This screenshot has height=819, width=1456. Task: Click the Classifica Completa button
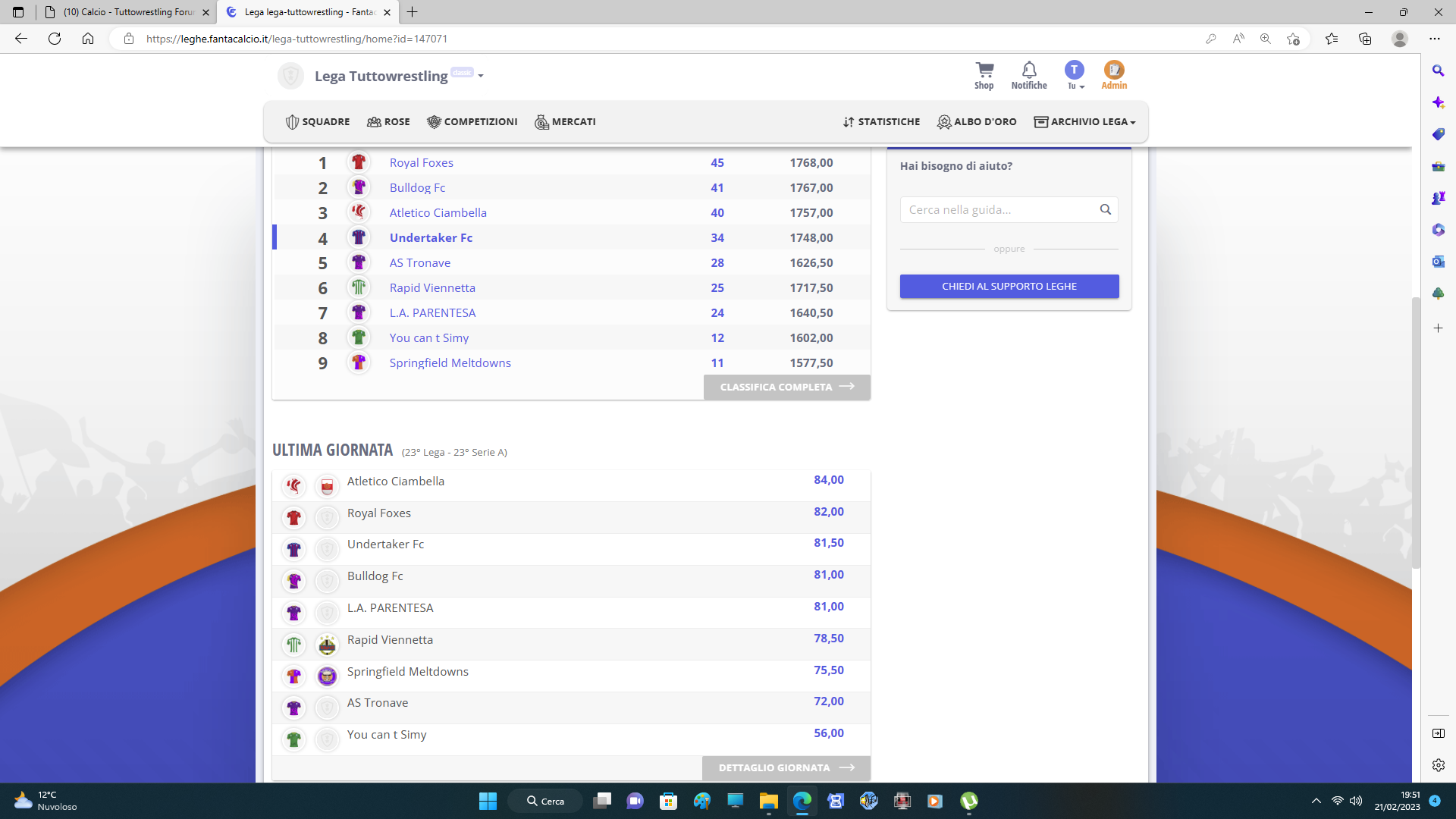786,387
